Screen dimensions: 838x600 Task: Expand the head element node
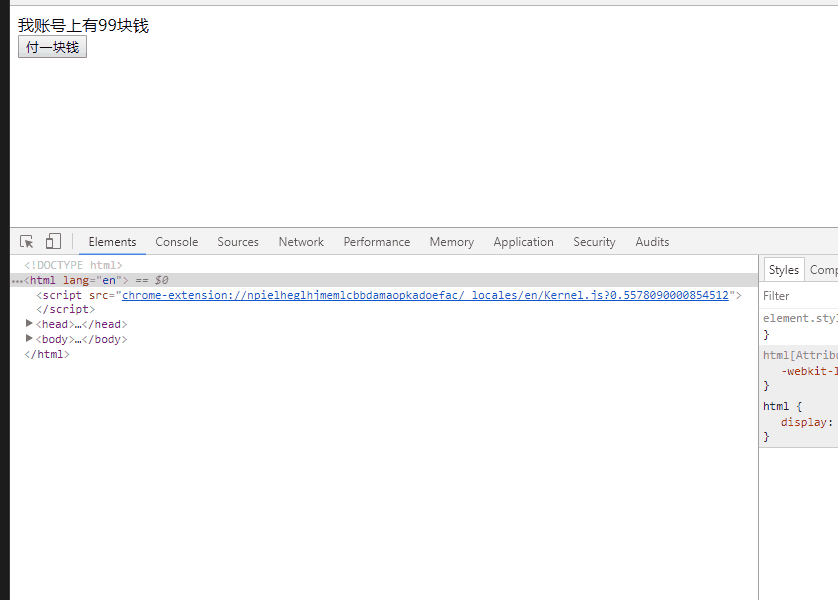[x=29, y=323]
